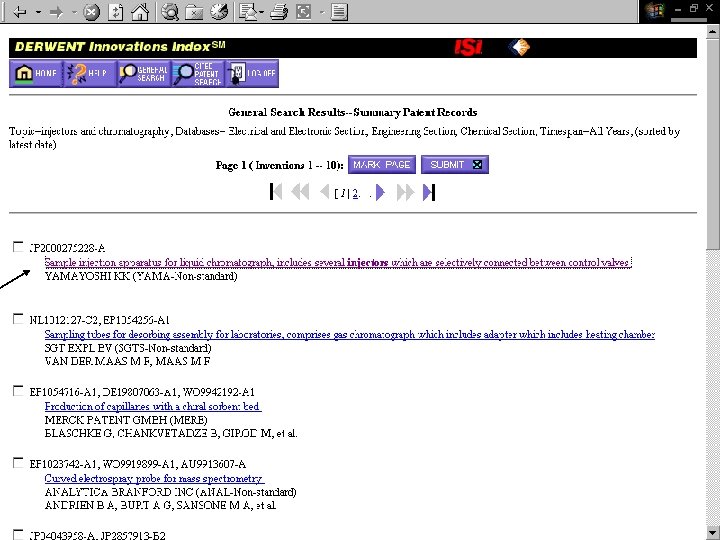The height and width of the screenshot is (540, 720).
Task: Click the browser Back arrow
Action: [x=20, y=12]
